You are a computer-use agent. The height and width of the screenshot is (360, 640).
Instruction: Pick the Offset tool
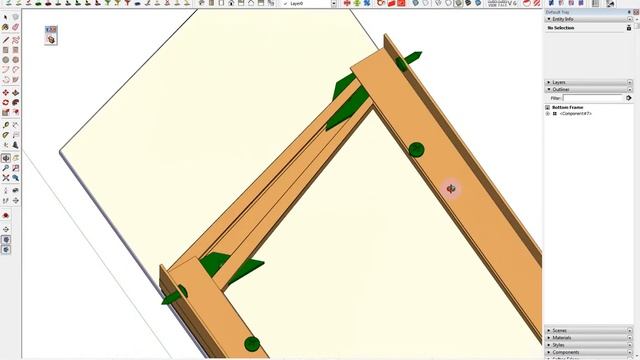pyautogui.click(x=16, y=112)
